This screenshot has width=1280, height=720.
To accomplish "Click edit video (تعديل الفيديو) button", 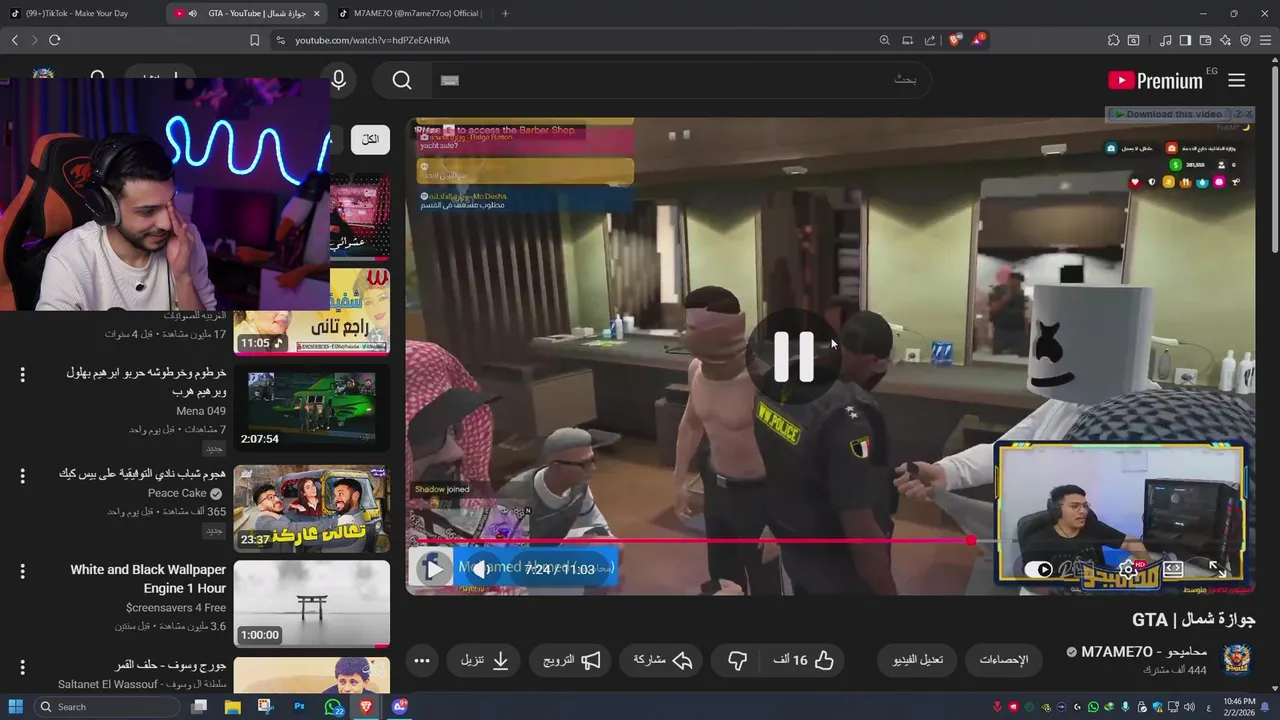I will pyautogui.click(x=917, y=660).
